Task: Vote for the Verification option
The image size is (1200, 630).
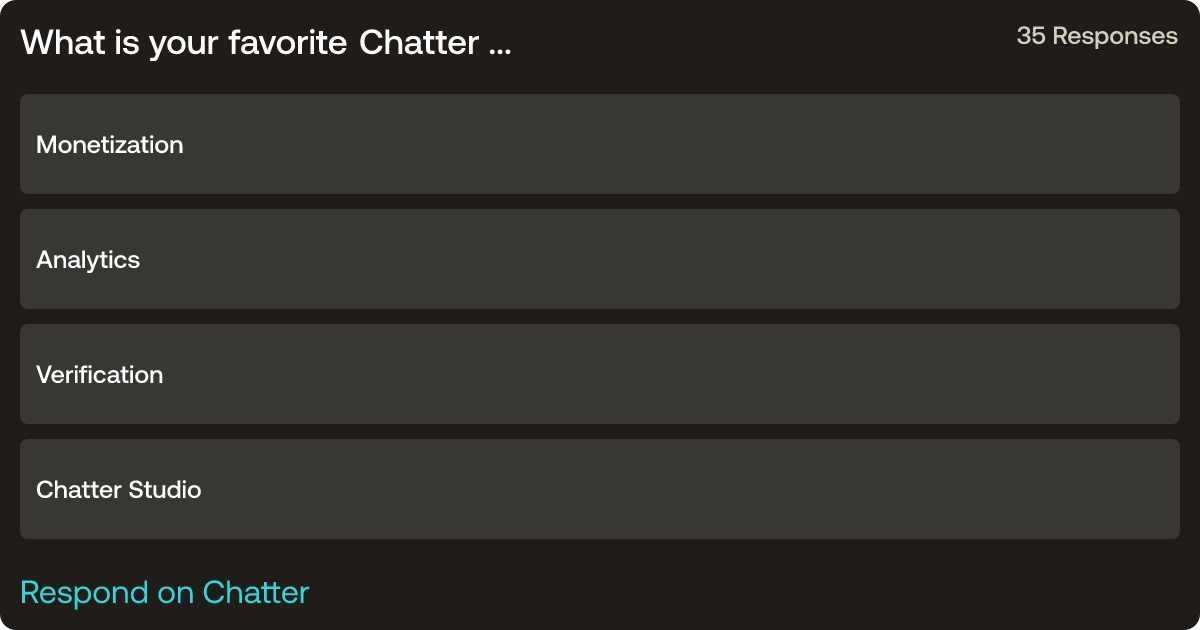Action: [600, 374]
